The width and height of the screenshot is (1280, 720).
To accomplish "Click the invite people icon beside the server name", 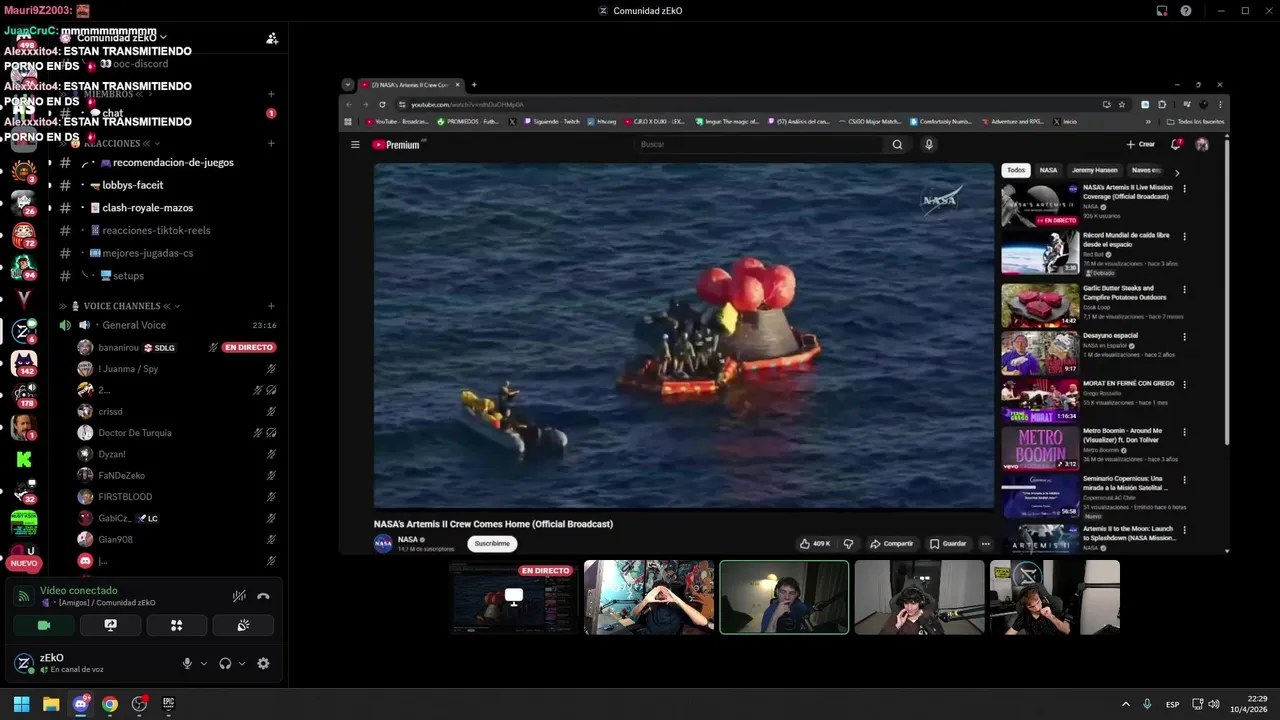I will point(272,39).
